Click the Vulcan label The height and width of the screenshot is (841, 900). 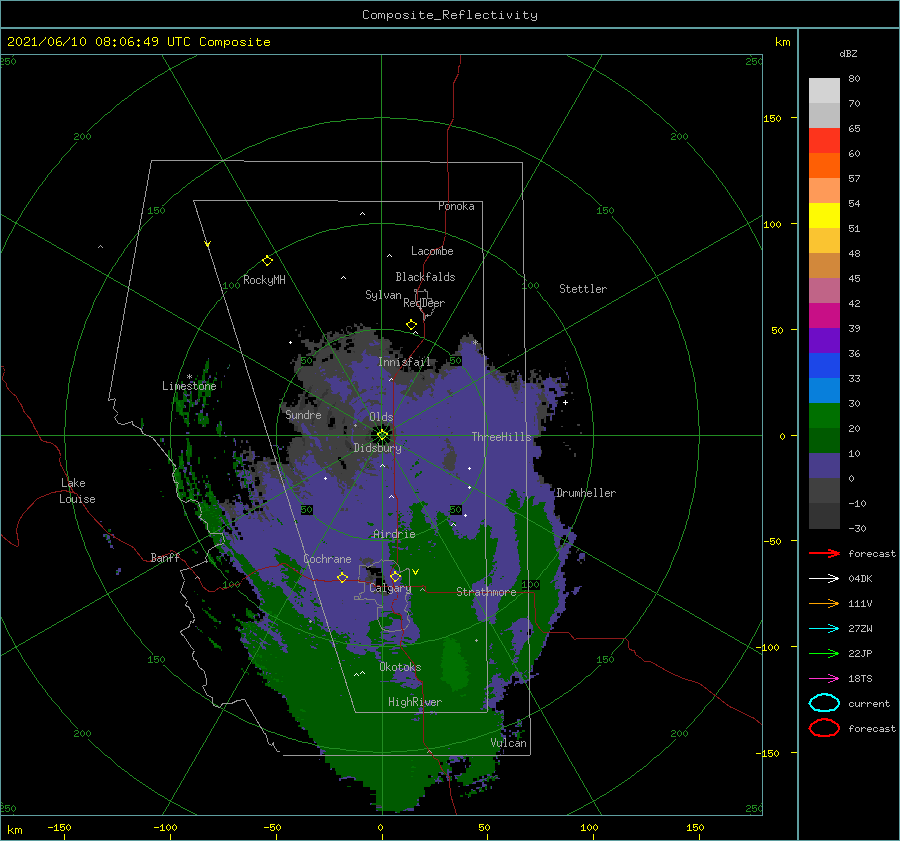(x=509, y=743)
